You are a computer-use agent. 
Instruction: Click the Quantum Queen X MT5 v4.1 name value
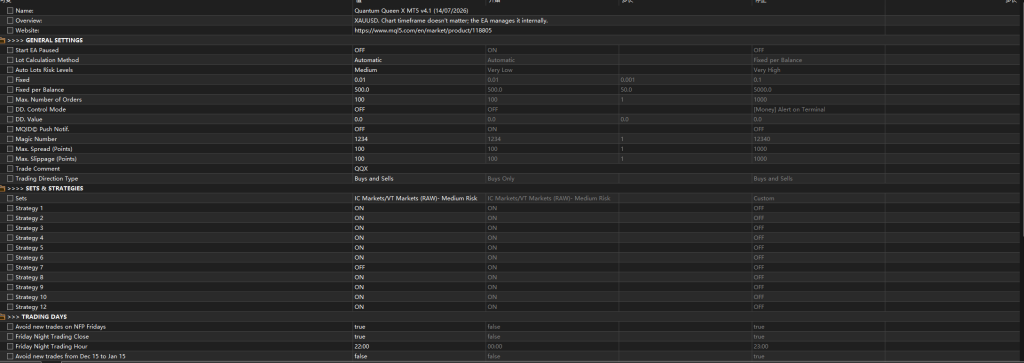click(x=411, y=10)
